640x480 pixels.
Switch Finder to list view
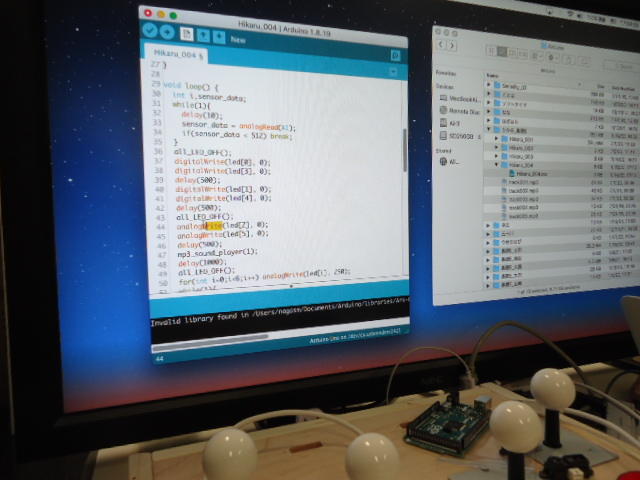point(502,52)
